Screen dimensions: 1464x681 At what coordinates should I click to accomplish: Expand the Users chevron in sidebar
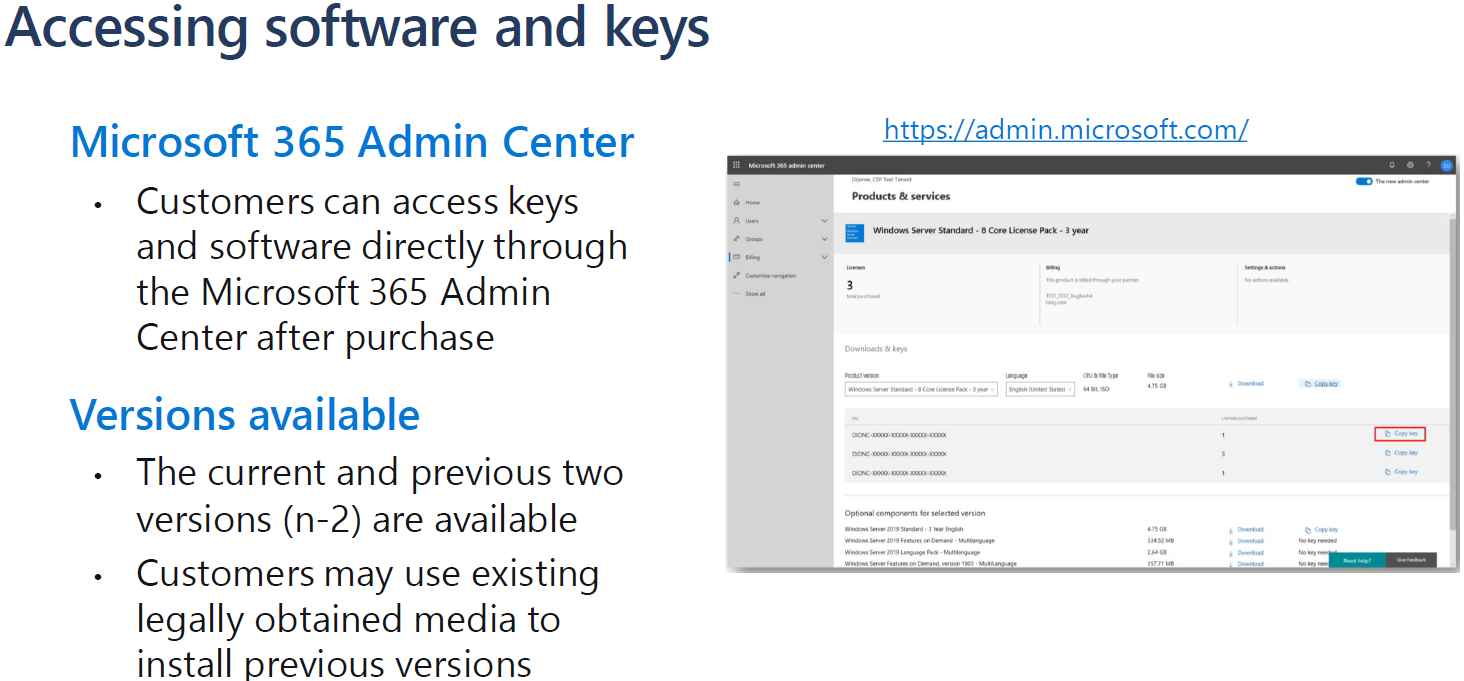[824, 221]
